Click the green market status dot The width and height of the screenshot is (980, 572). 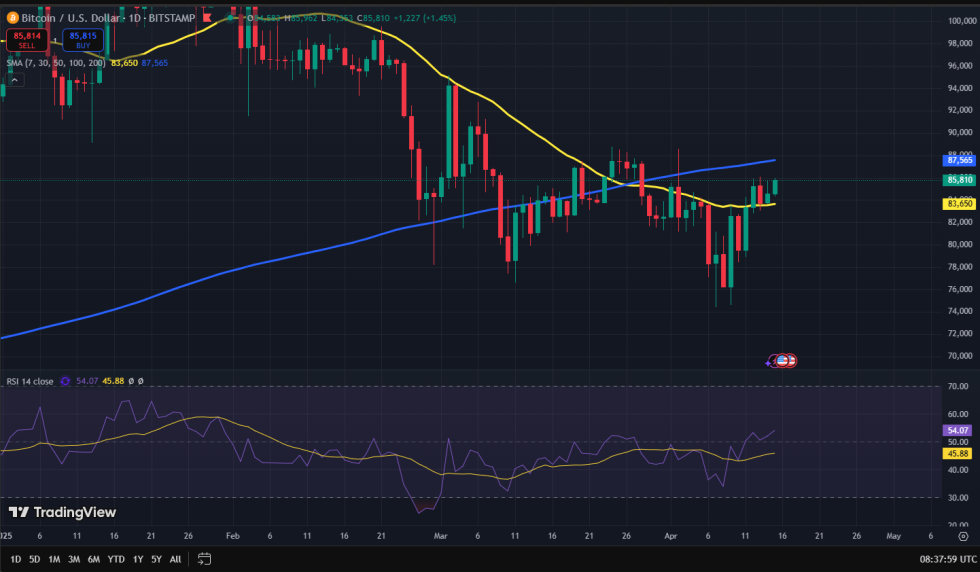(230, 17)
